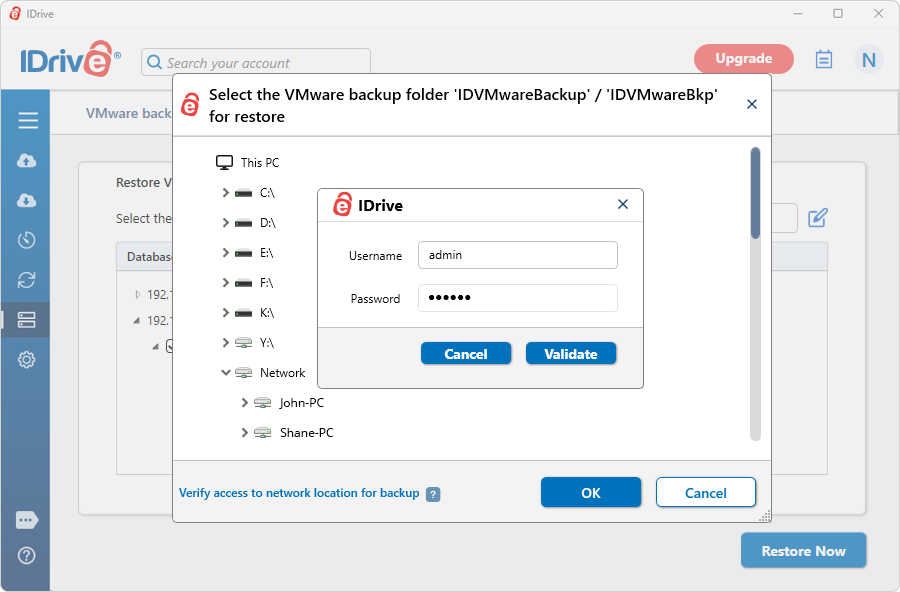900x592 pixels.
Task: Open the Scheduler clock icon
Action: (26, 239)
